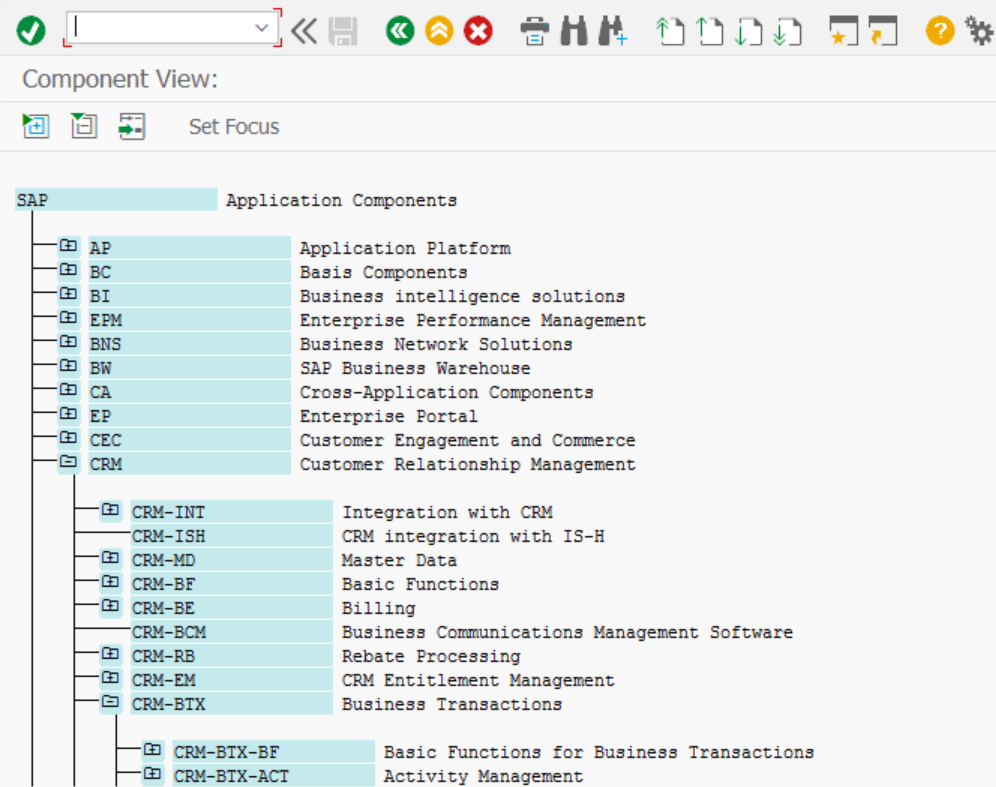Select the CRM component code cell

pyautogui.click(x=189, y=464)
